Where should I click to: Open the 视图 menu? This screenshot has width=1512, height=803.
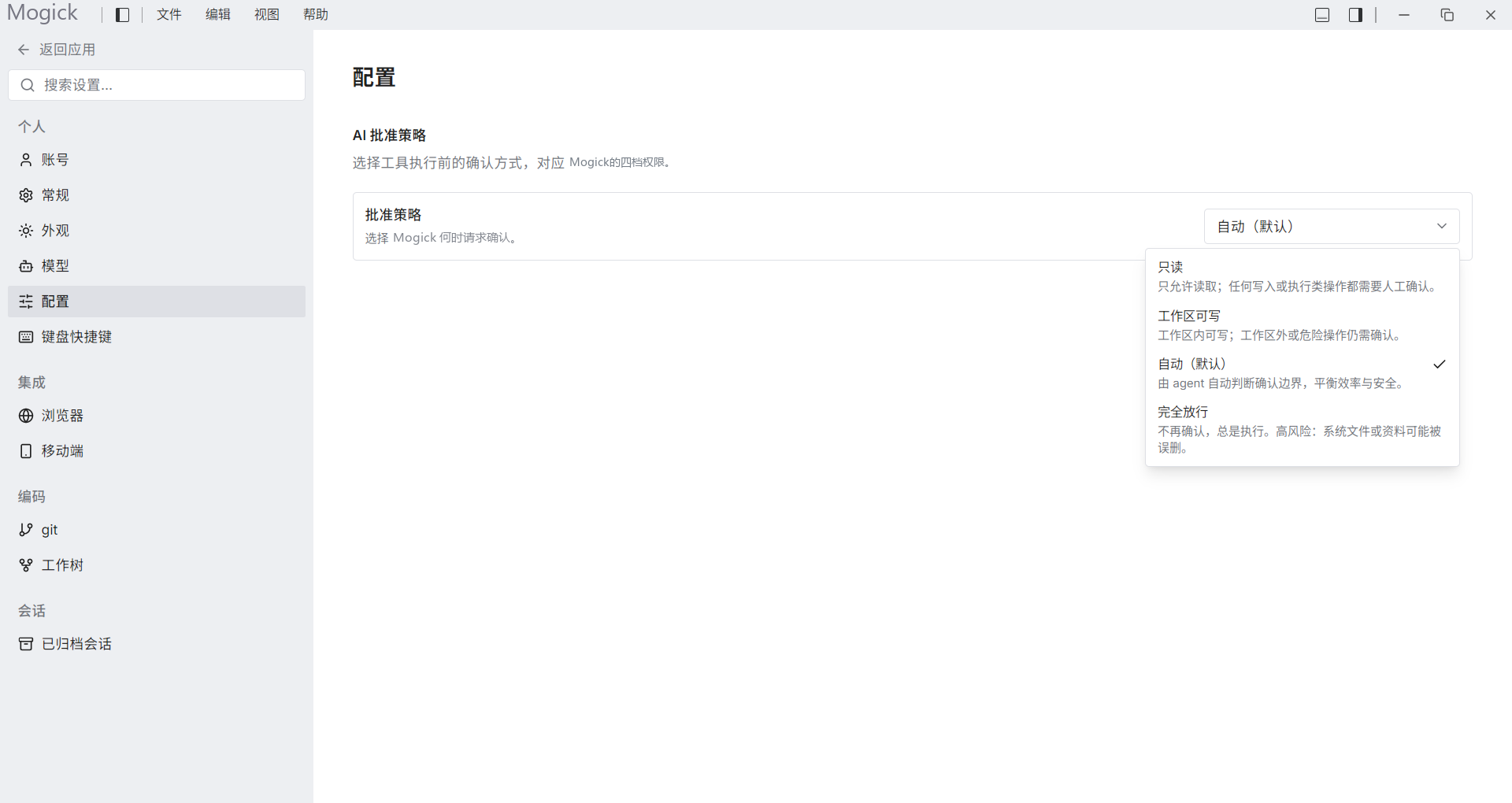tap(267, 15)
